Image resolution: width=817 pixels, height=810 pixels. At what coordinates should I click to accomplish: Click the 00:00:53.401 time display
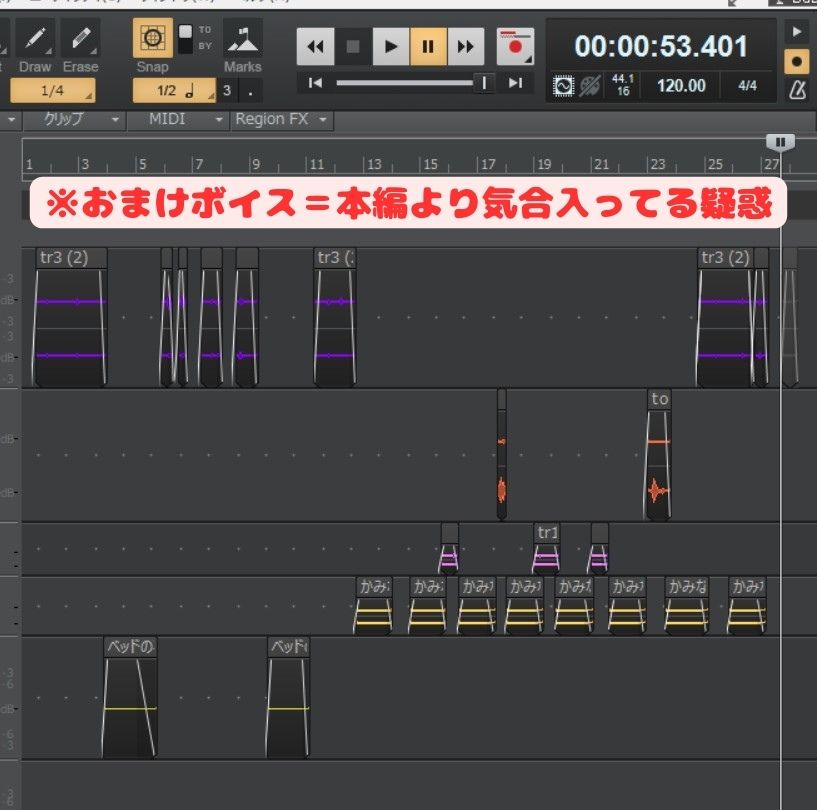[x=661, y=46]
